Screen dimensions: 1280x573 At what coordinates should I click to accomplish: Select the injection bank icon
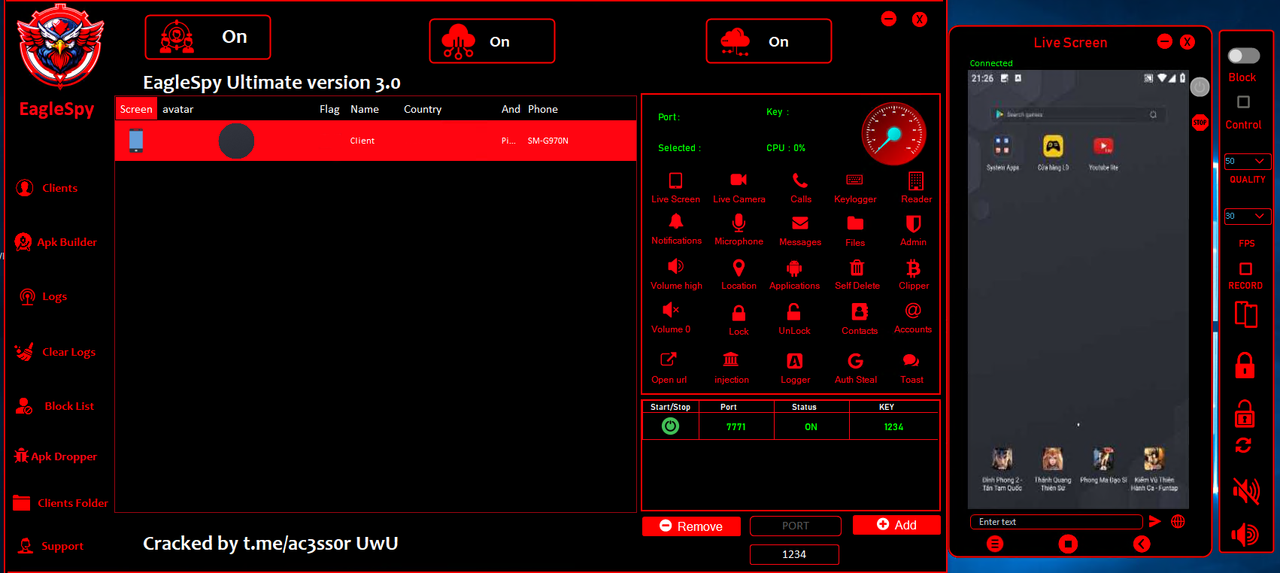coord(731,360)
